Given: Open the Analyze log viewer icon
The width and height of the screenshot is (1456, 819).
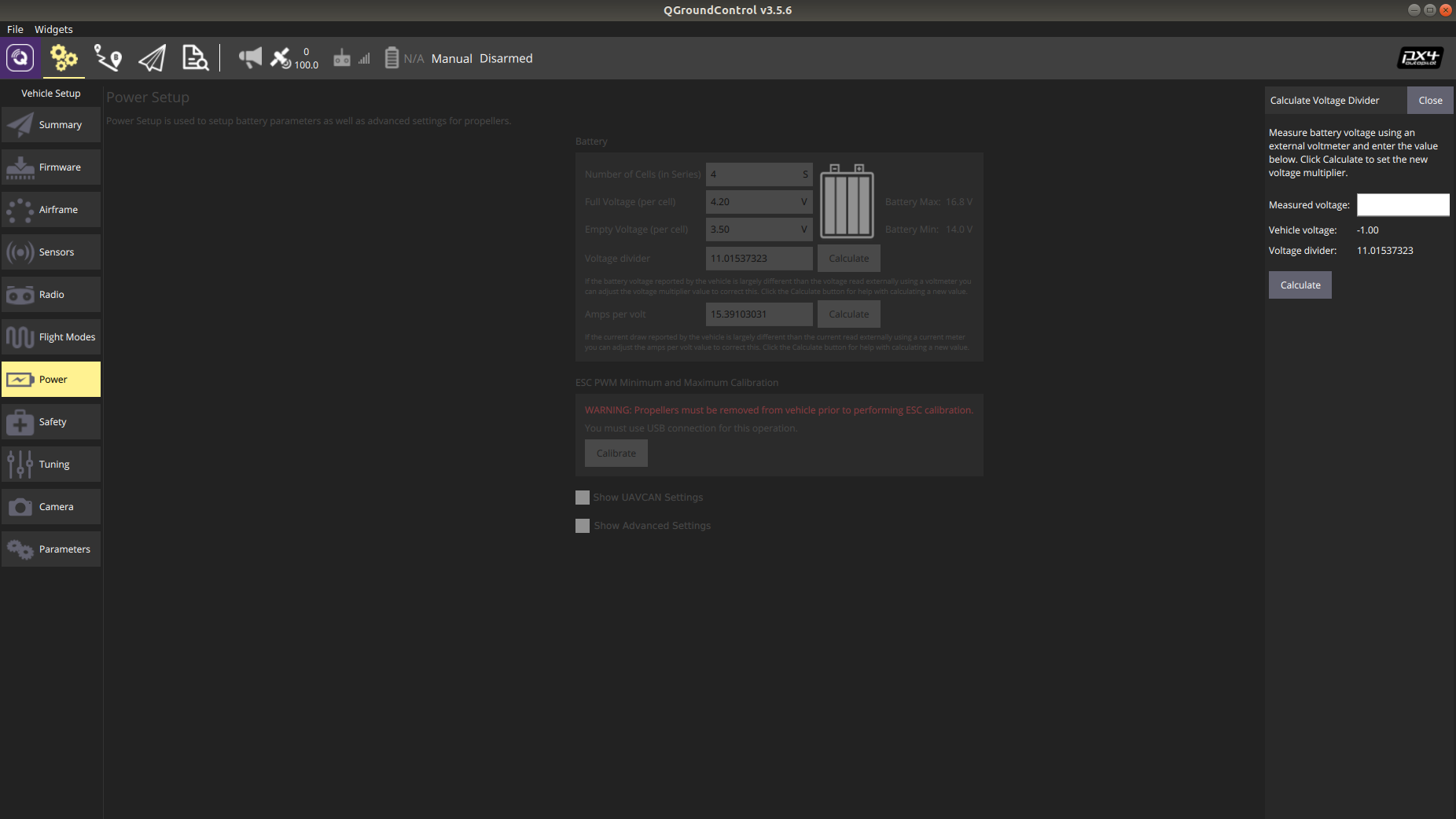Looking at the screenshot, I should point(195,58).
